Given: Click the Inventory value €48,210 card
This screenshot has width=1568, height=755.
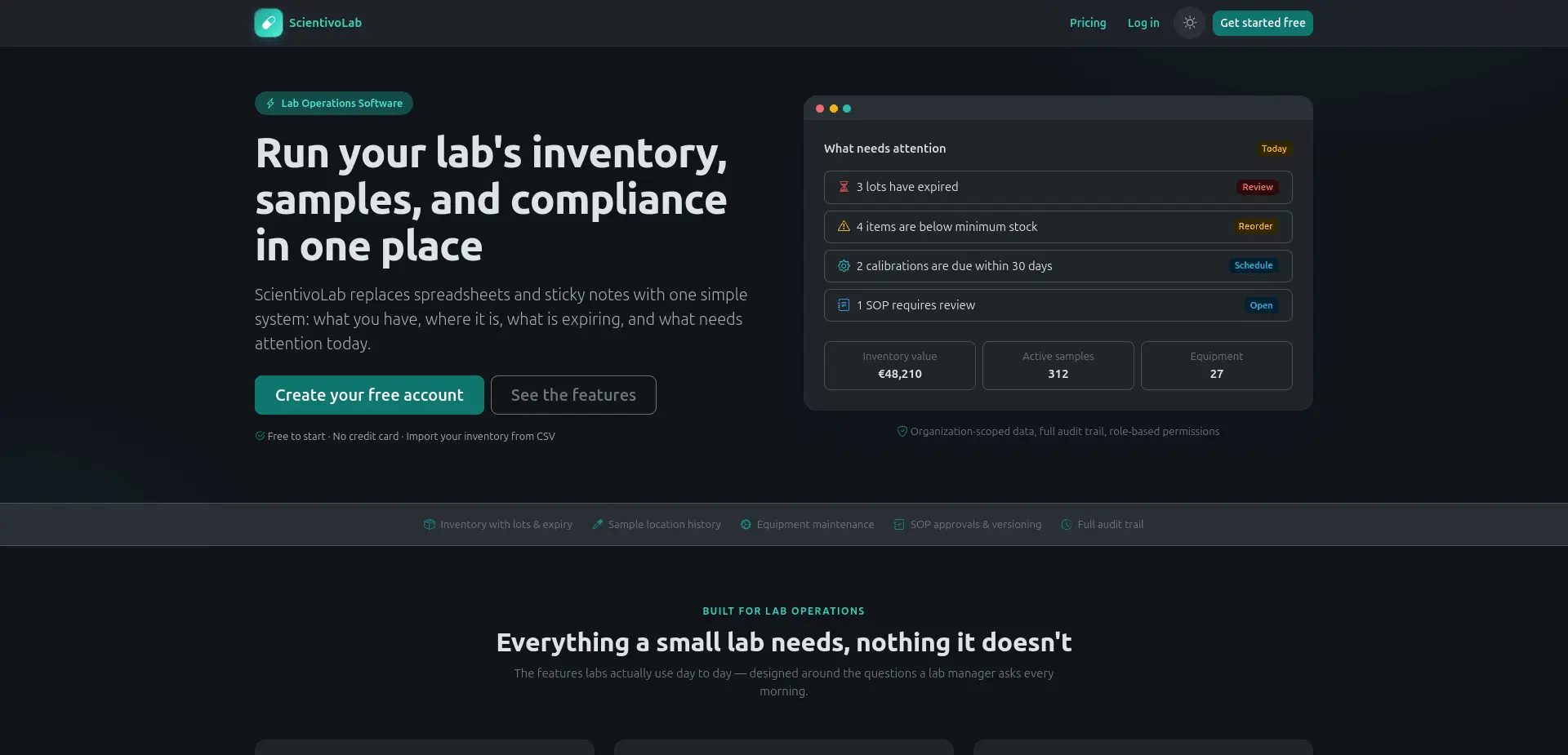Looking at the screenshot, I should tap(900, 366).
